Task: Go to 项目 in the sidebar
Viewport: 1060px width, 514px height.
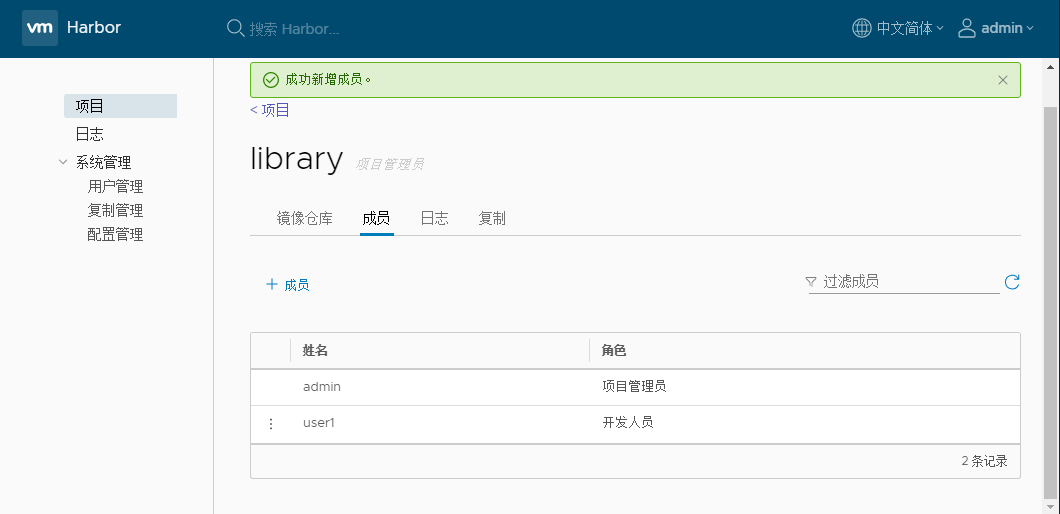Action: tap(120, 106)
